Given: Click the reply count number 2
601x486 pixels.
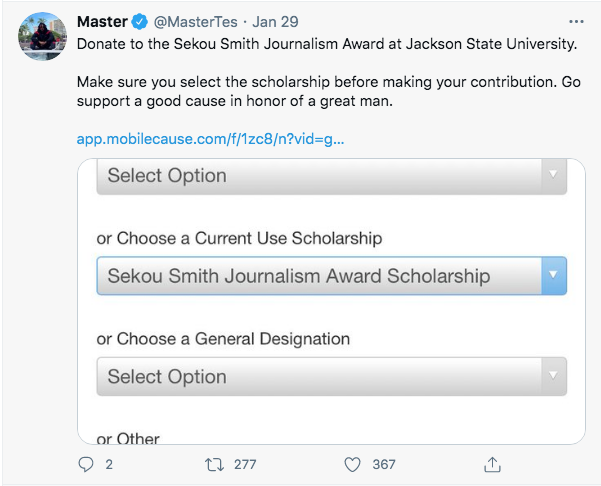Looking at the screenshot, I should 109,464.
